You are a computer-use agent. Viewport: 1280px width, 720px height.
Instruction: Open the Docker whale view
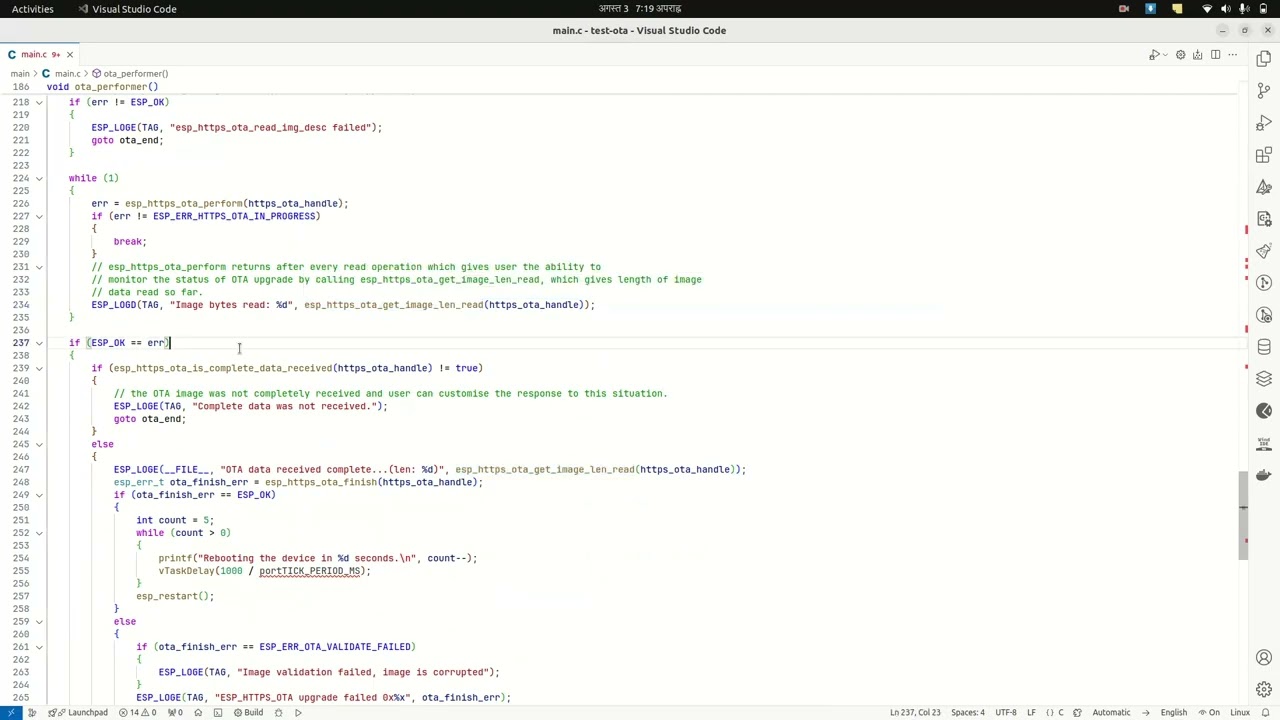coord(1264,475)
